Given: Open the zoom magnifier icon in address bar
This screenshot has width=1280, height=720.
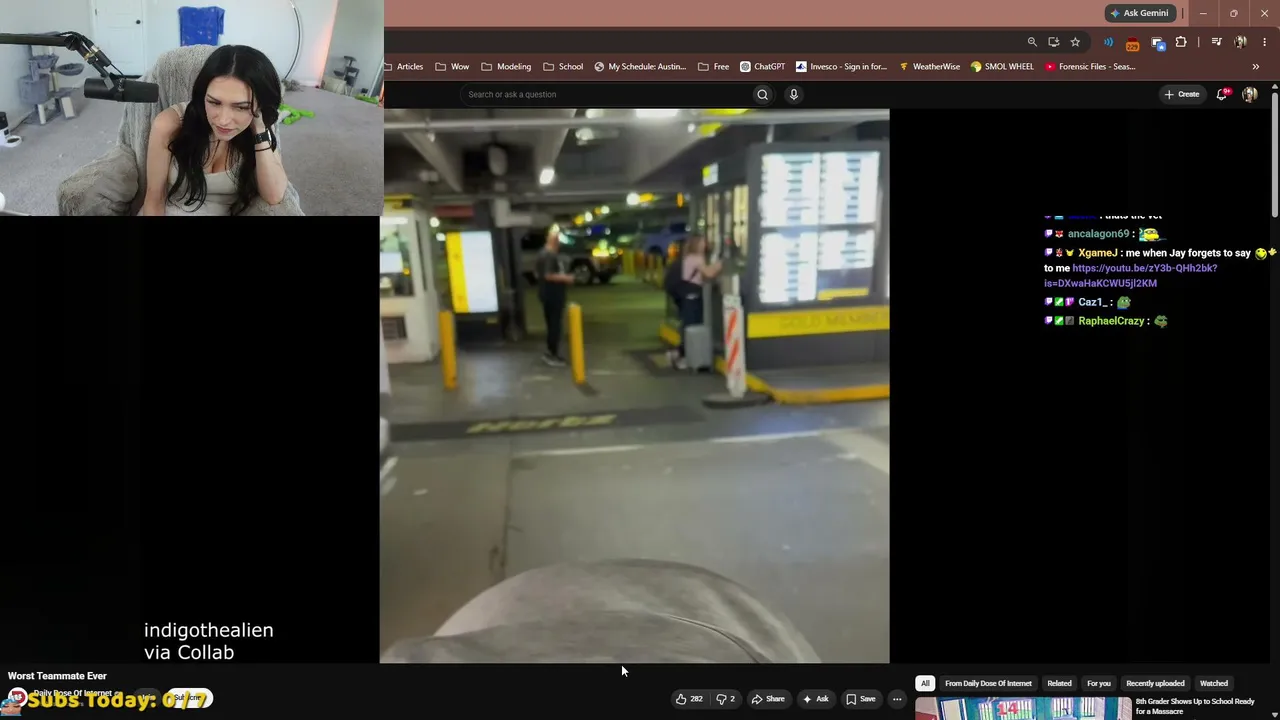Looking at the screenshot, I should tap(1032, 42).
